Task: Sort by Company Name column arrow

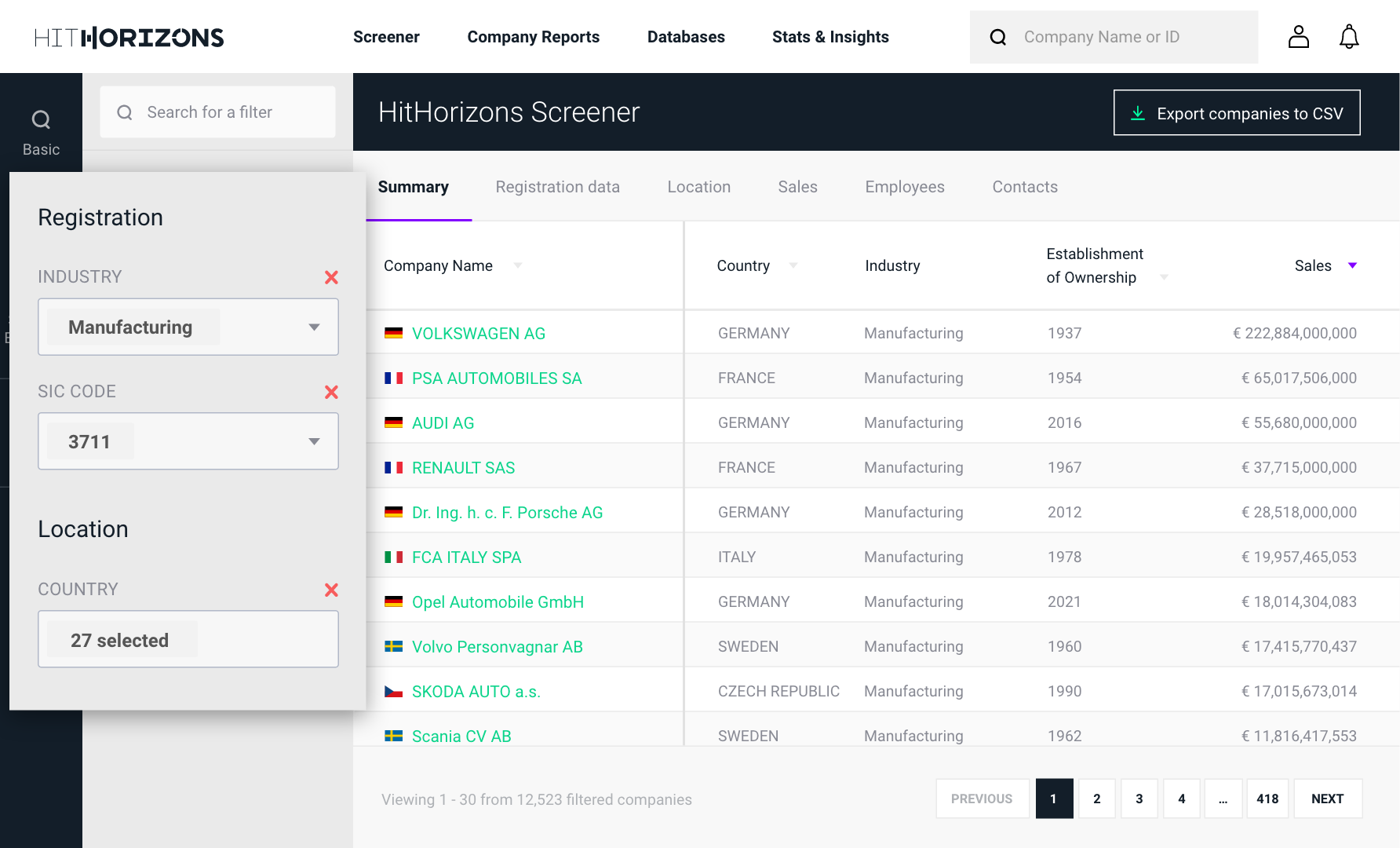Action: [517, 265]
